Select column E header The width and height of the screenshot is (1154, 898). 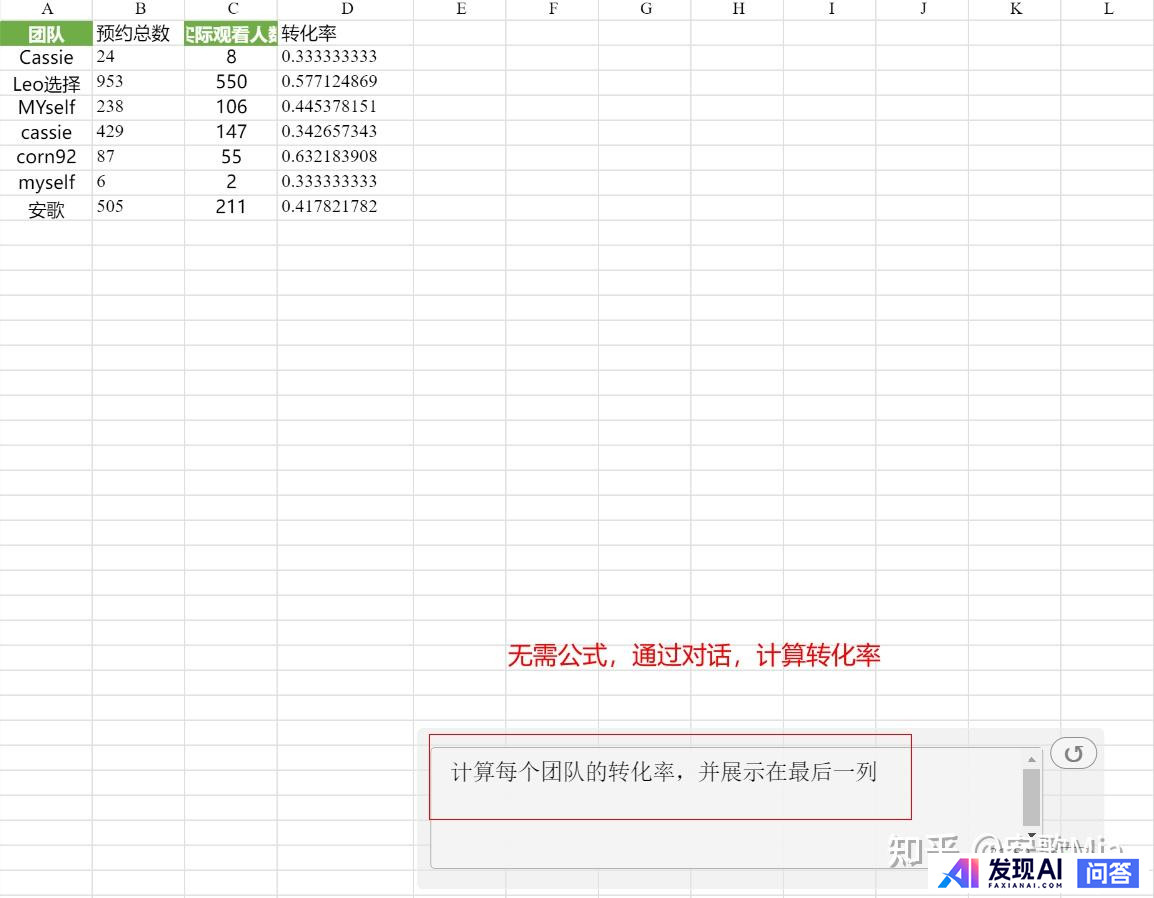tap(460, 9)
